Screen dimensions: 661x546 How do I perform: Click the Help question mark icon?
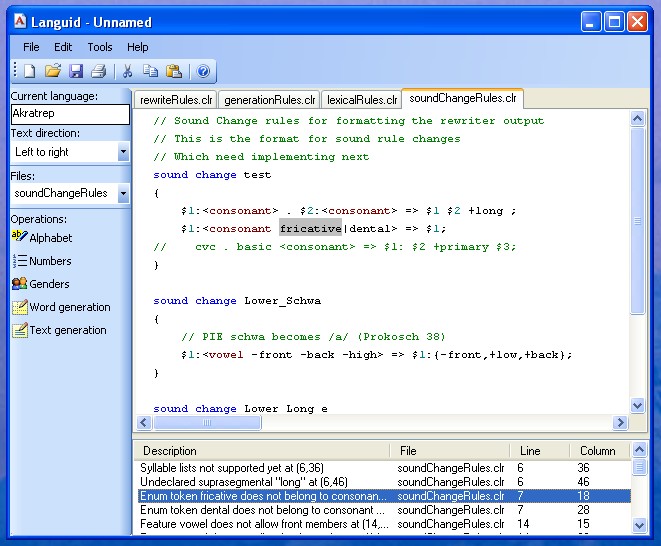[x=203, y=71]
